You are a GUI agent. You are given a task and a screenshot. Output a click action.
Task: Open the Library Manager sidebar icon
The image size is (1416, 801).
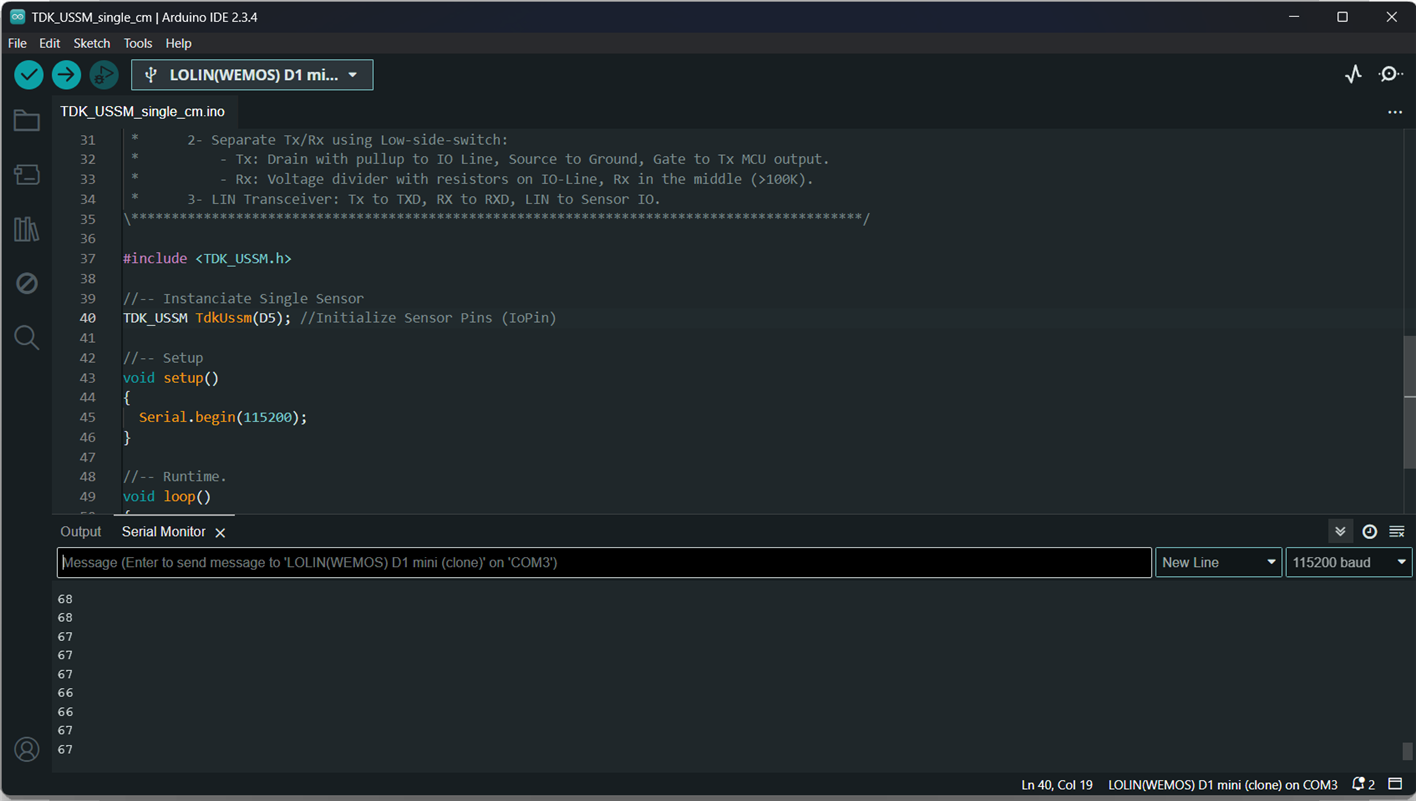pyautogui.click(x=27, y=229)
